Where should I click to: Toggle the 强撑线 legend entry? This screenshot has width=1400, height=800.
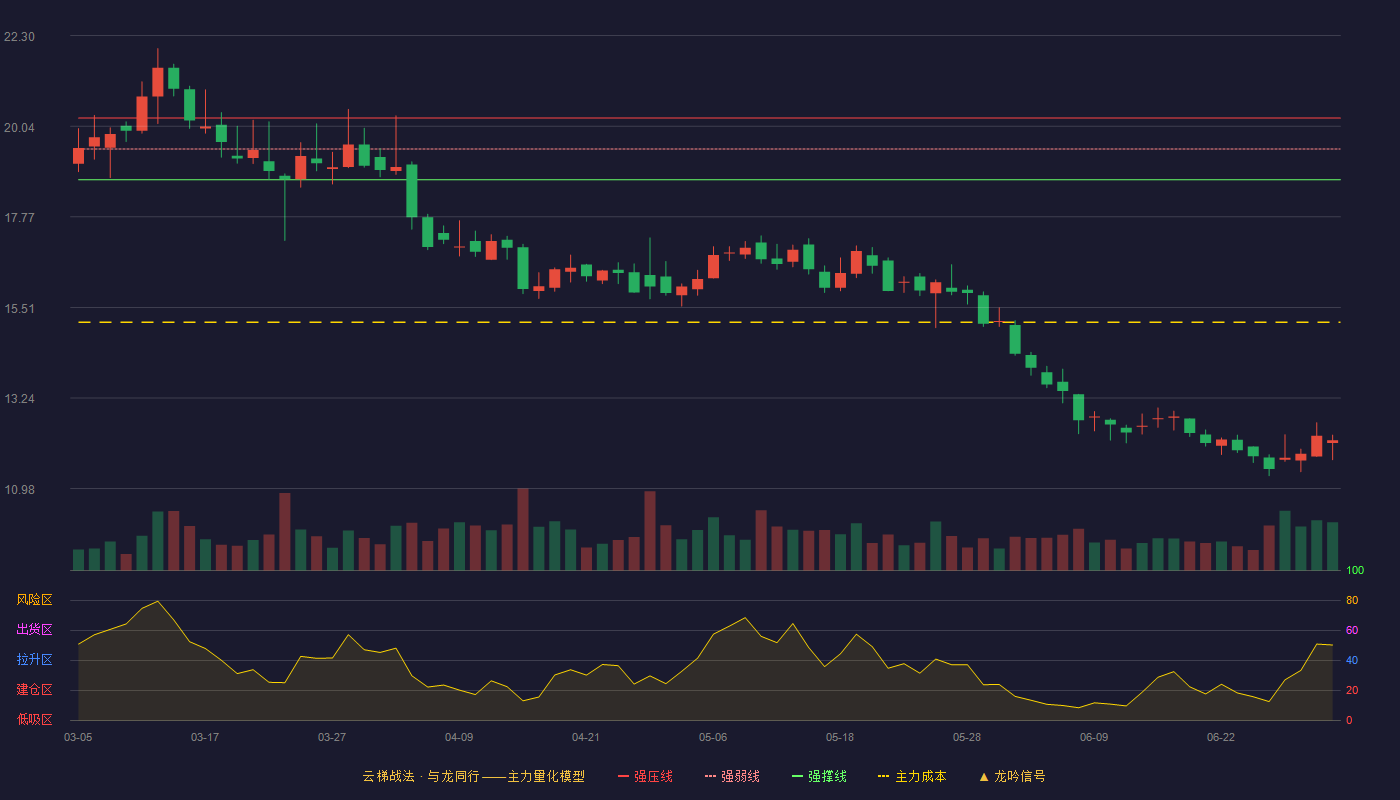[819, 776]
